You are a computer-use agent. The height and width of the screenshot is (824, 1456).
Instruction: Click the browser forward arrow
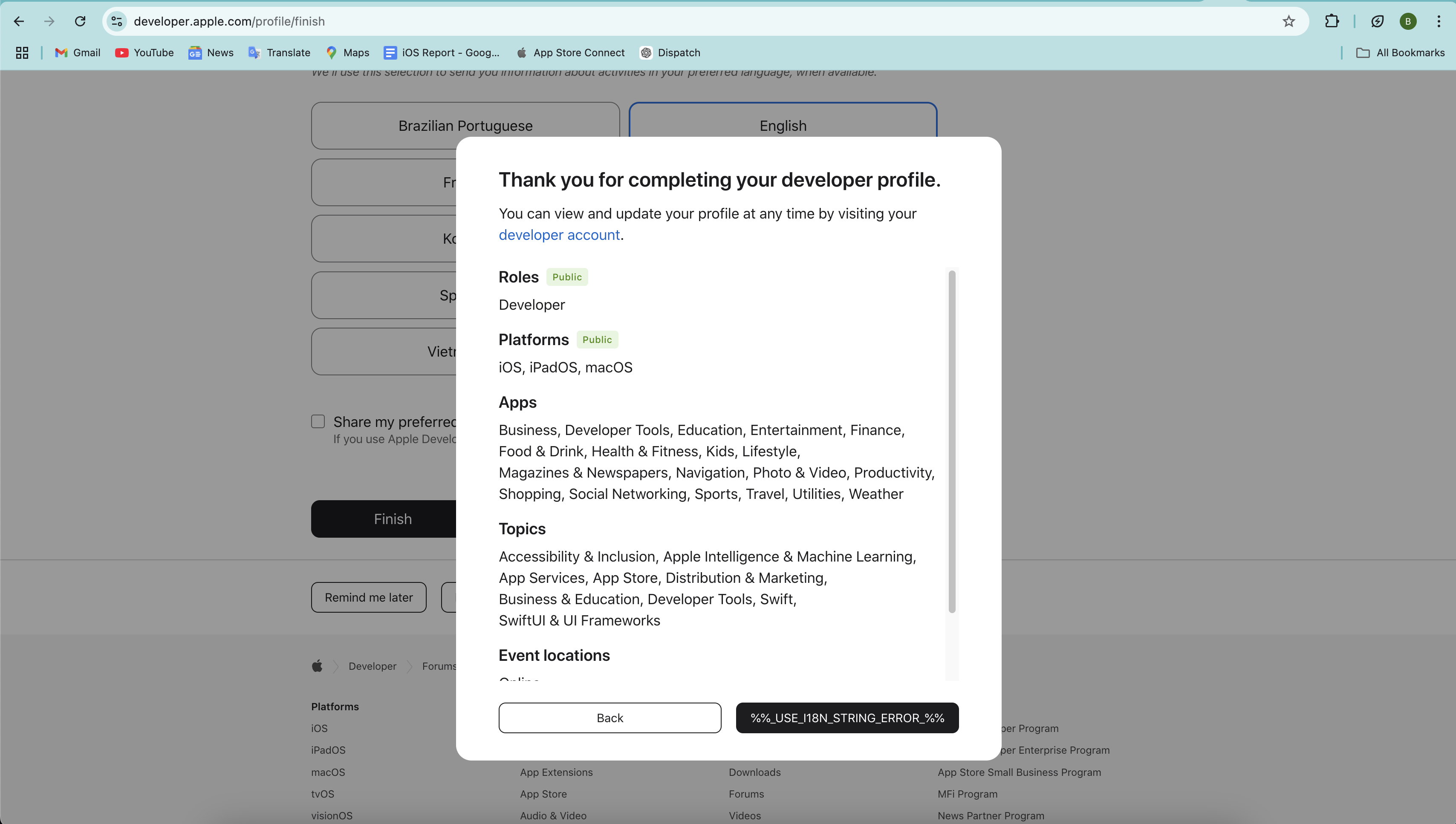pos(49,21)
